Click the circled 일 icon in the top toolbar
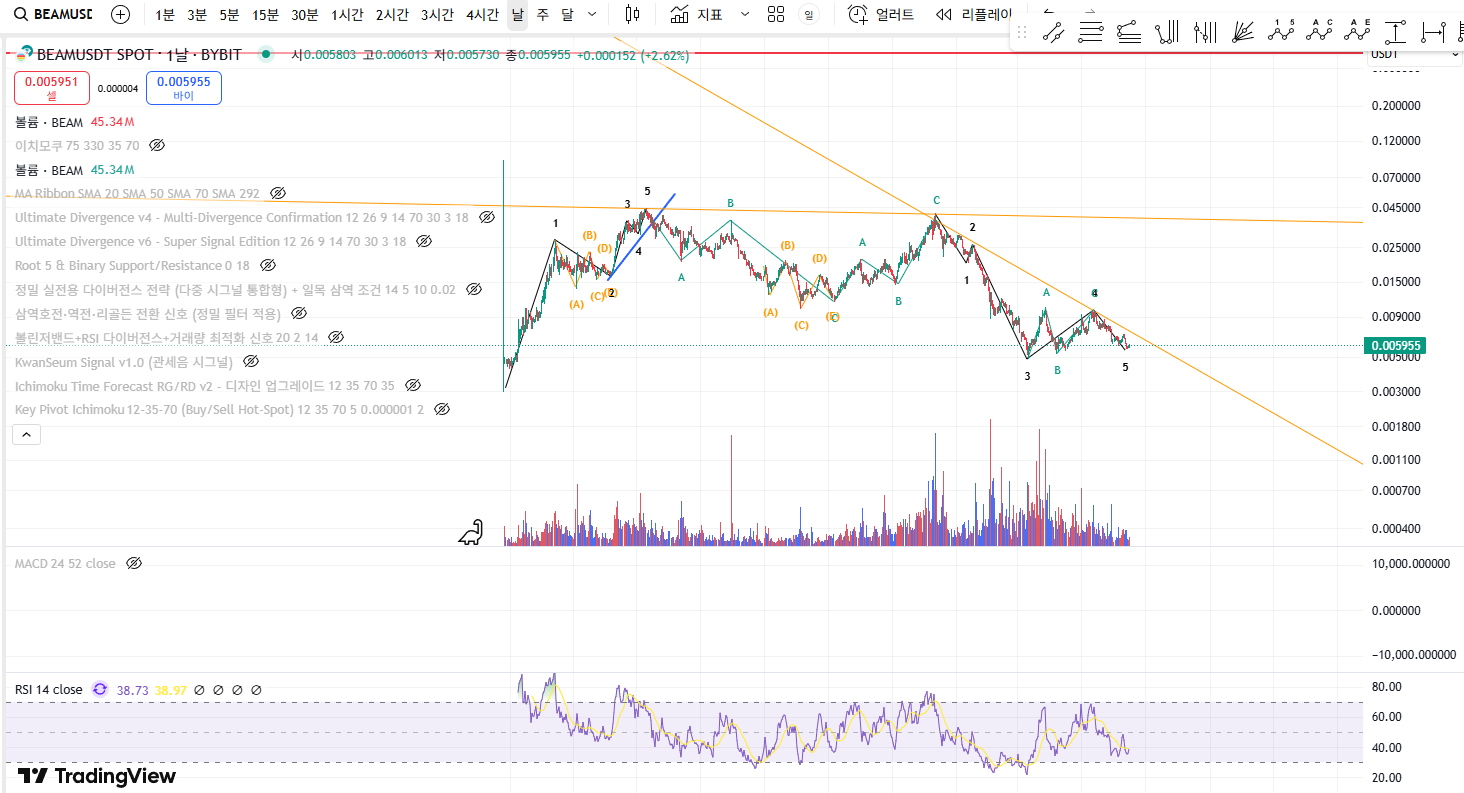 coord(808,14)
